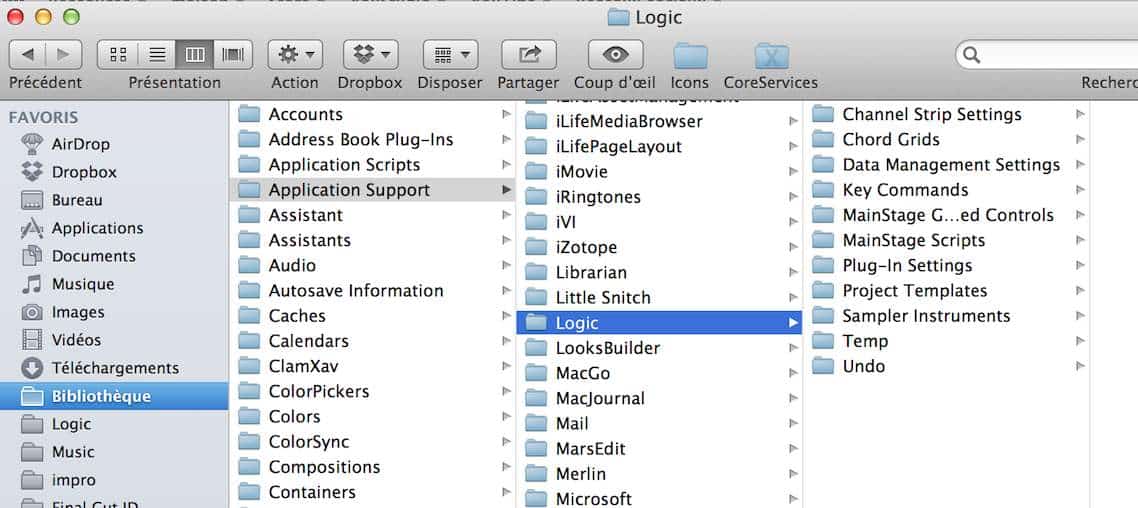The width and height of the screenshot is (1138, 508).
Task: Open the CoreServices folder shortcut in toolbar
Action: 771,56
